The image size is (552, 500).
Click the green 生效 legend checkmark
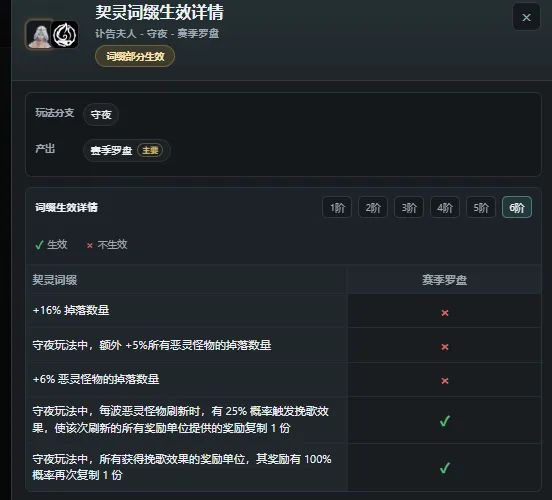[39, 245]
